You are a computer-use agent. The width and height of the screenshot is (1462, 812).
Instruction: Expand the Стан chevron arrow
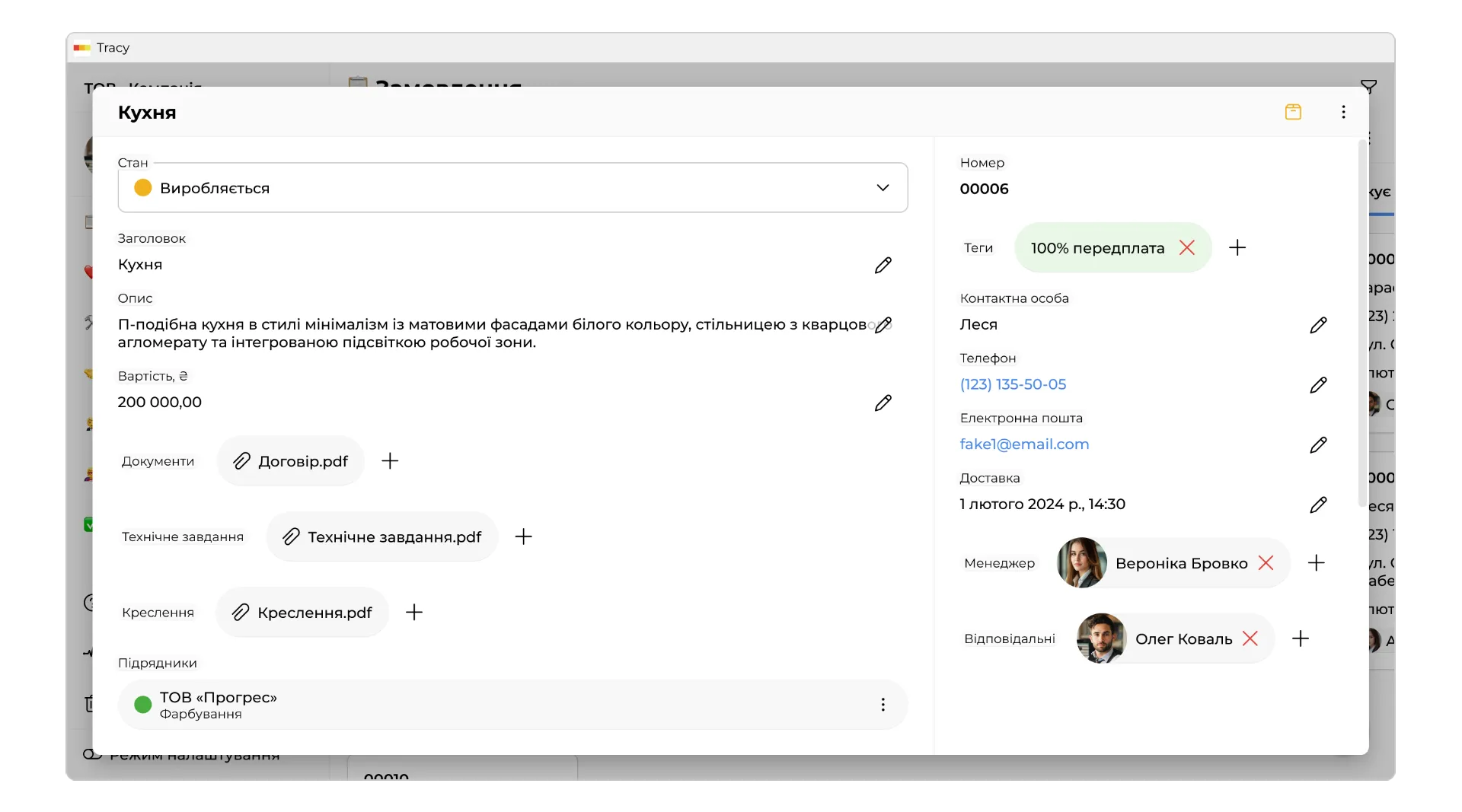point(883,188)
